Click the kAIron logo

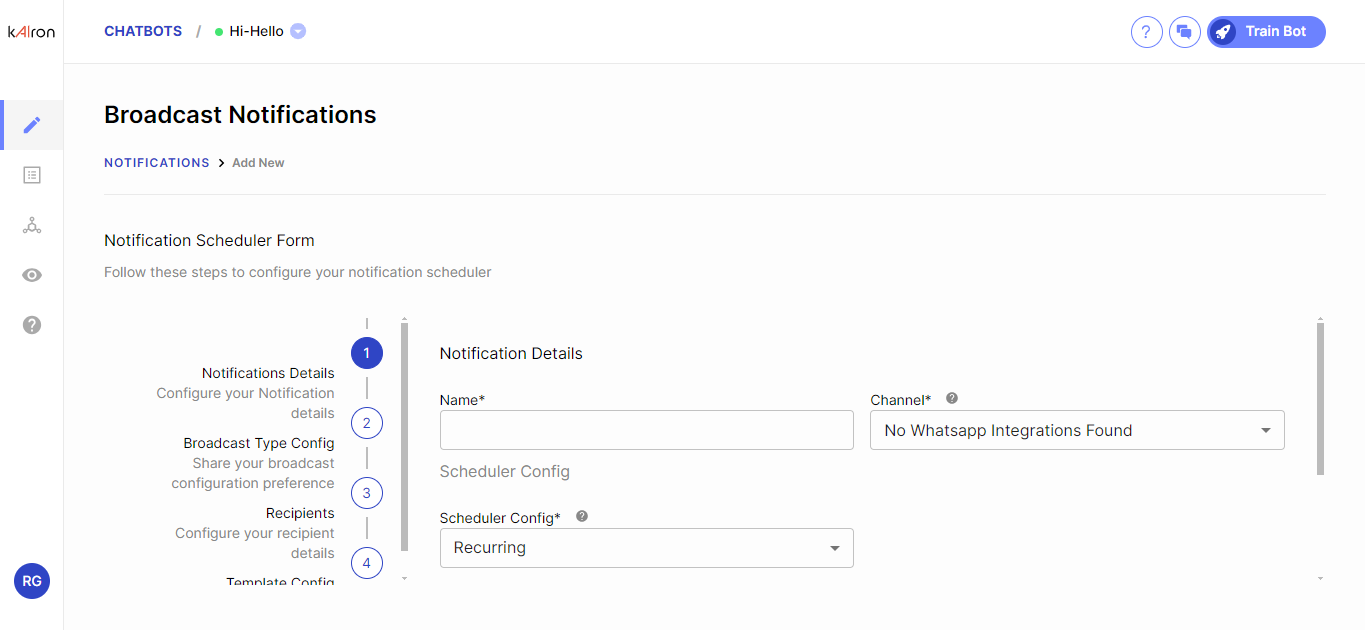click(x=31, y=32)
